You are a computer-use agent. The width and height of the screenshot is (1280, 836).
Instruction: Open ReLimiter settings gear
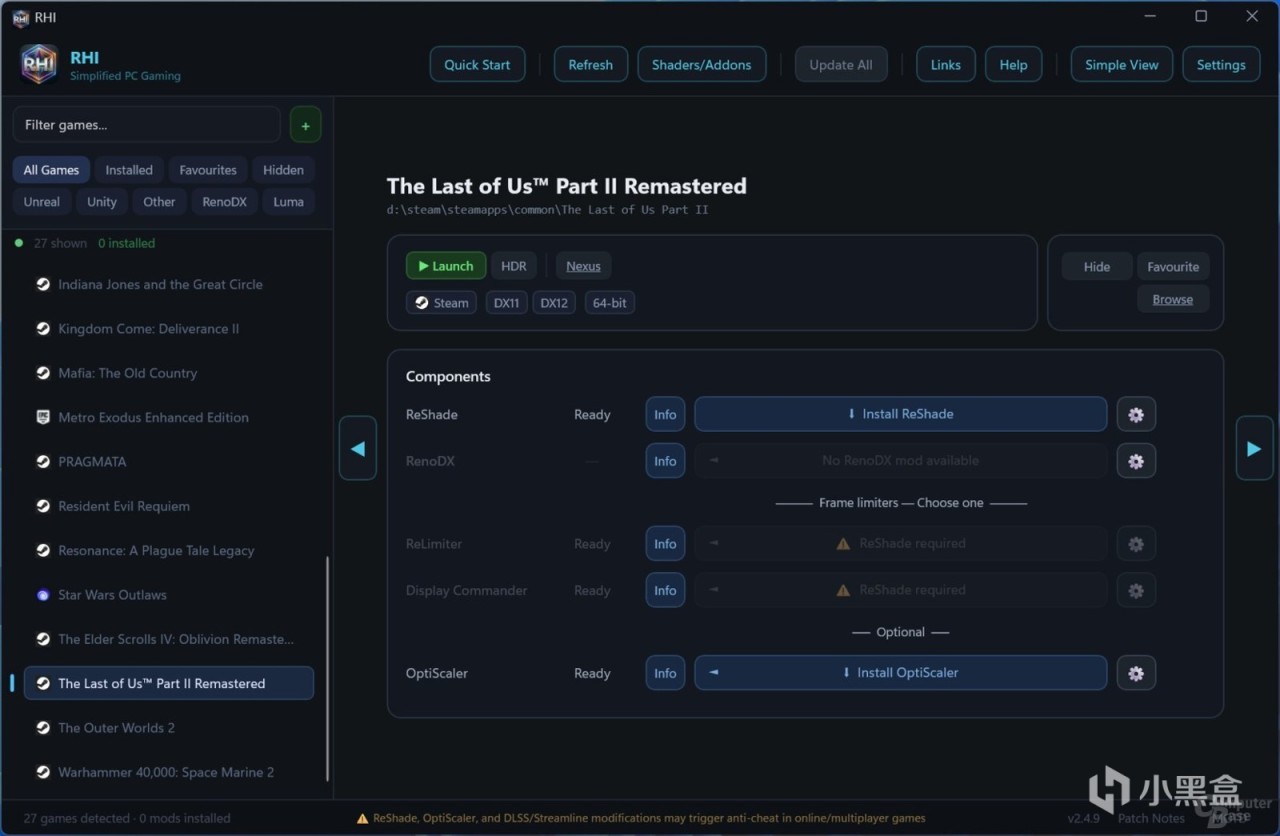pos(1136,544)
